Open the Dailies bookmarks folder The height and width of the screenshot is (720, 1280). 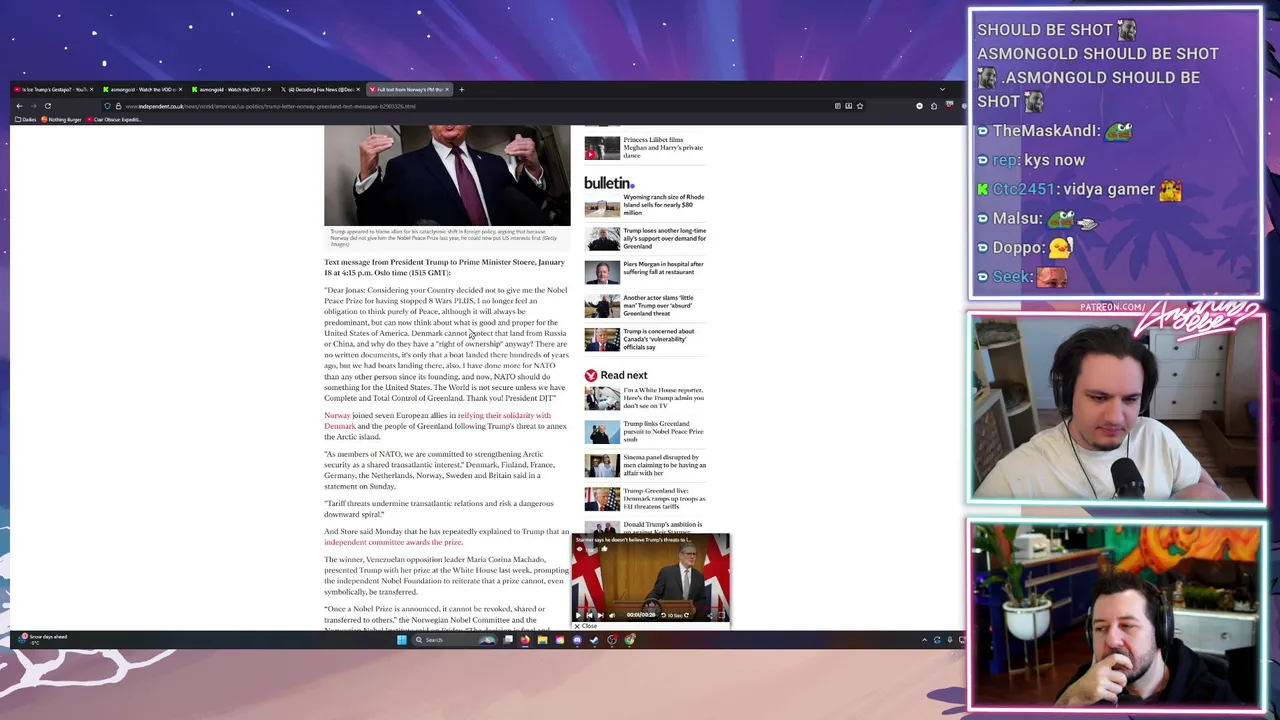28,119
